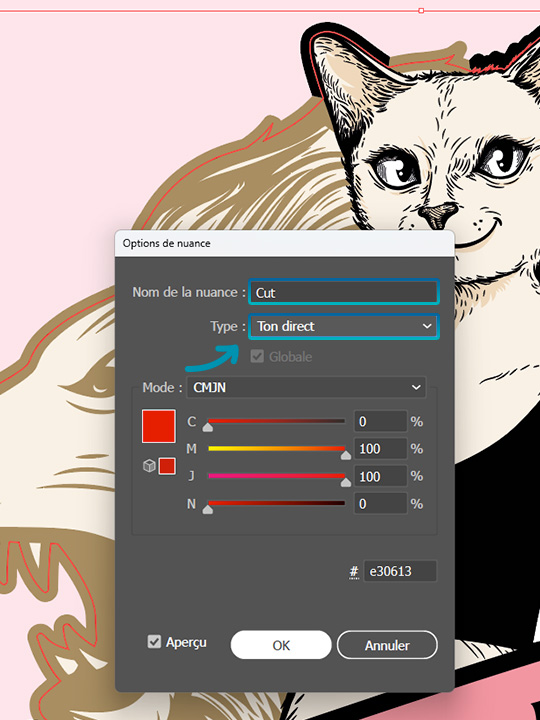Toggle the Globale checkbox
Screen dimensions: 540x720
[x=257, y=356]
